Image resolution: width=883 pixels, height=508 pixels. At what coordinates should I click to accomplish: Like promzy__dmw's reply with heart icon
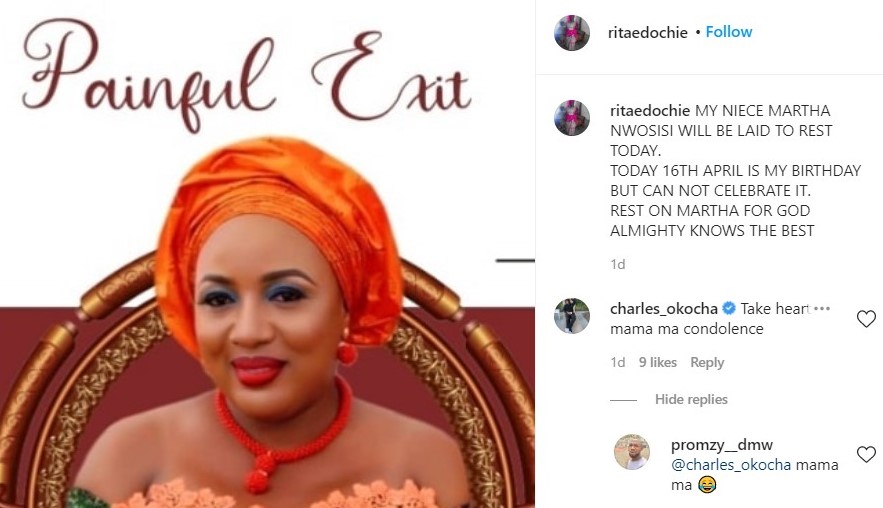pos(866,454)
